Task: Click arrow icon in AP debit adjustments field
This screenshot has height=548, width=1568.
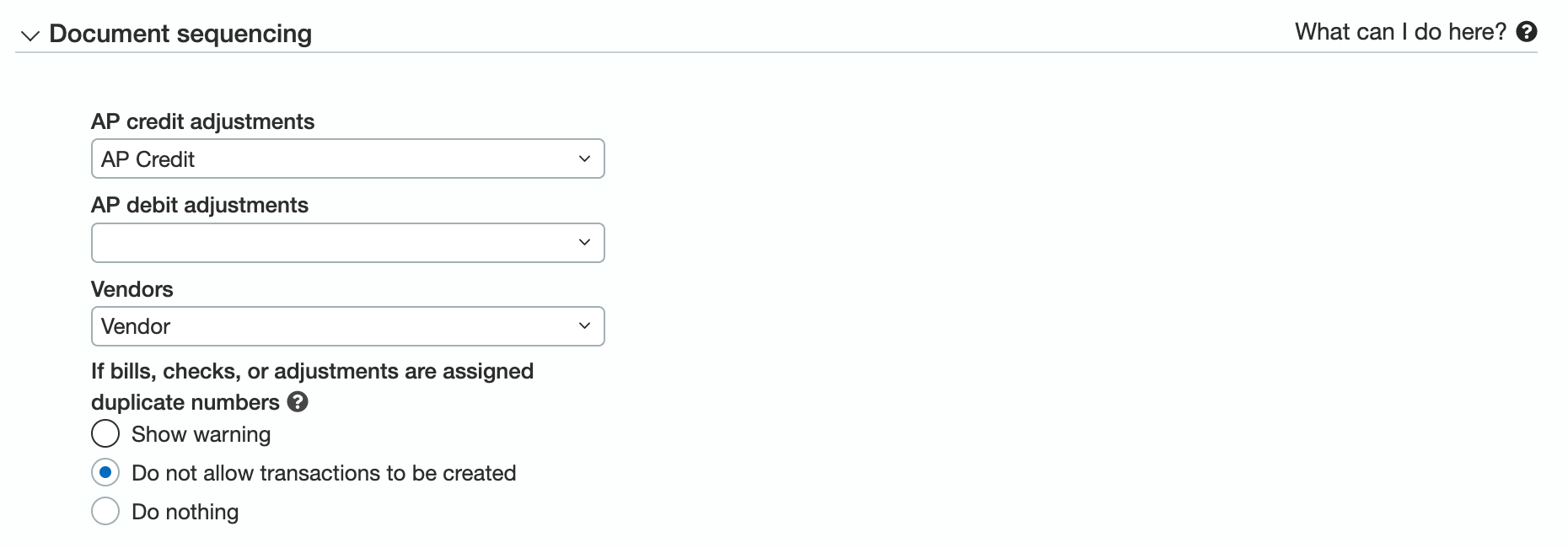Action: (x=584, y=243)
